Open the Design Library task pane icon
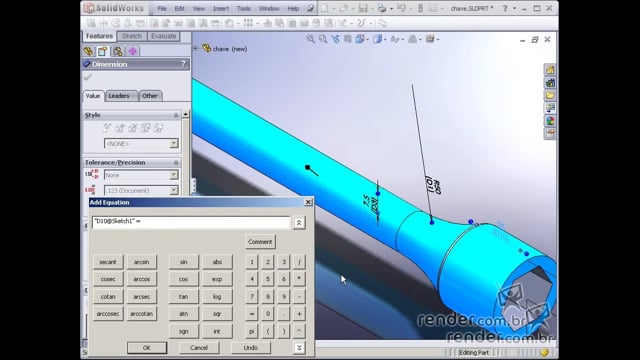Viewport: 640px width, 360px height. (550, 83)
